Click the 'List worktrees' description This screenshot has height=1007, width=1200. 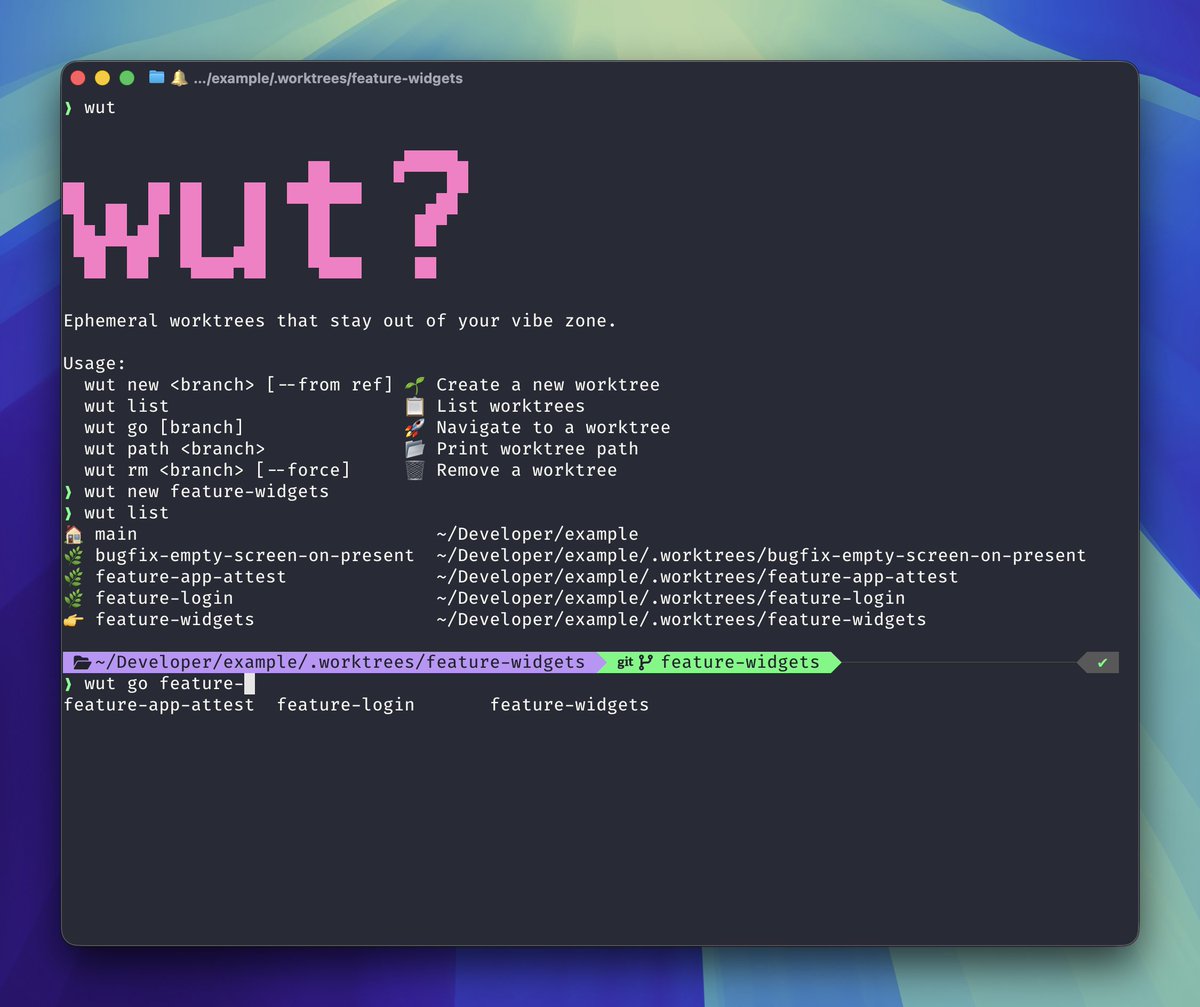pyautogui.click(x=511, y=406)
